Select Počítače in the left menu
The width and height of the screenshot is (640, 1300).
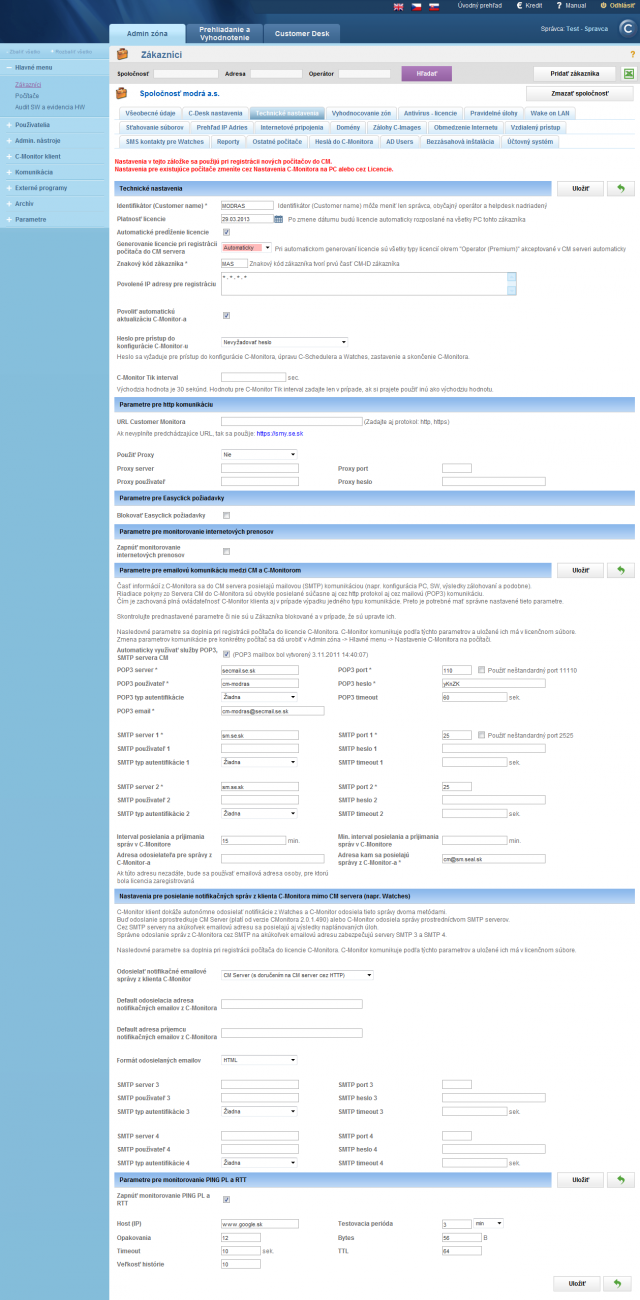click(x=28, y=95)
